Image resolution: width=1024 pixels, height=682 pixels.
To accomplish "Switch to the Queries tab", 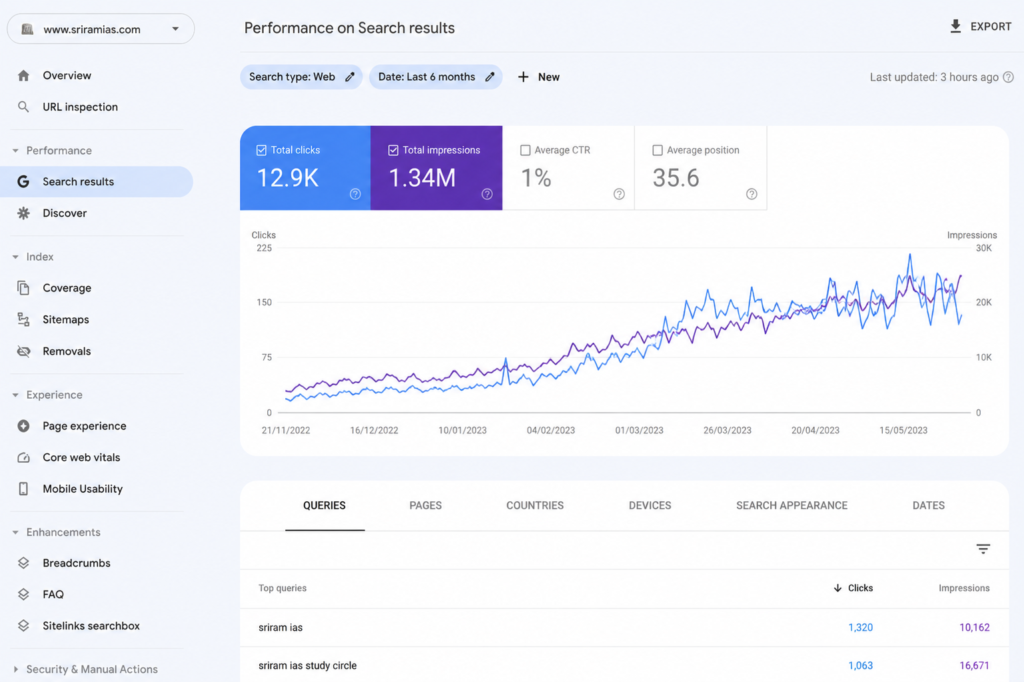I will pyautogui.click(x=325, y=506).
